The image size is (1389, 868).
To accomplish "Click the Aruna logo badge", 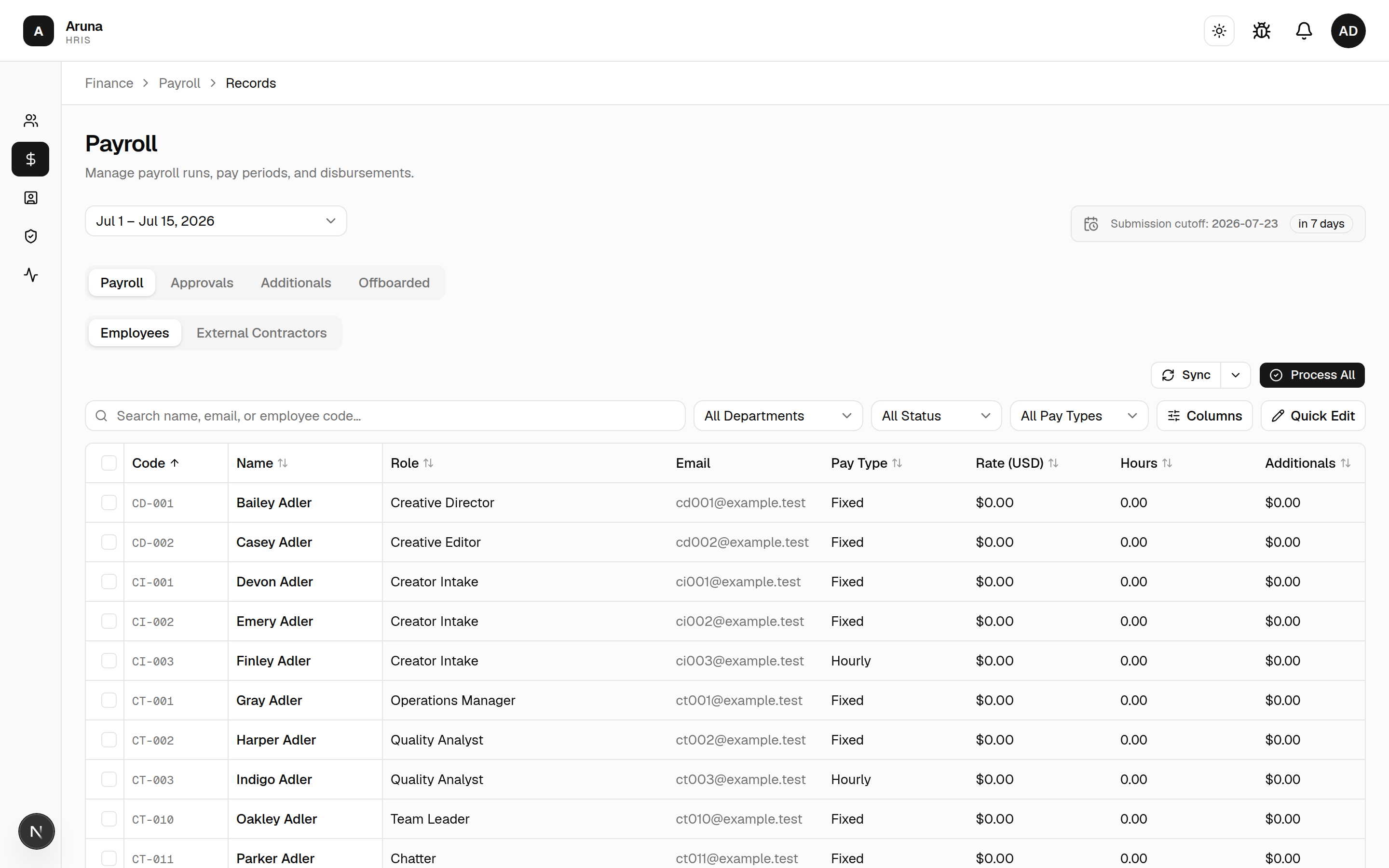I will coord(39,31).
